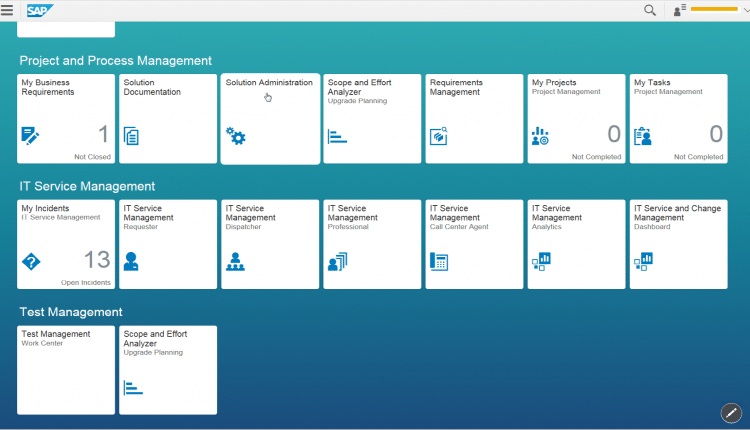The height and width of the screenshot is (430, 750).
Task: Click the SAP logo
Action: pyautogui.click(x=40, y=10)
